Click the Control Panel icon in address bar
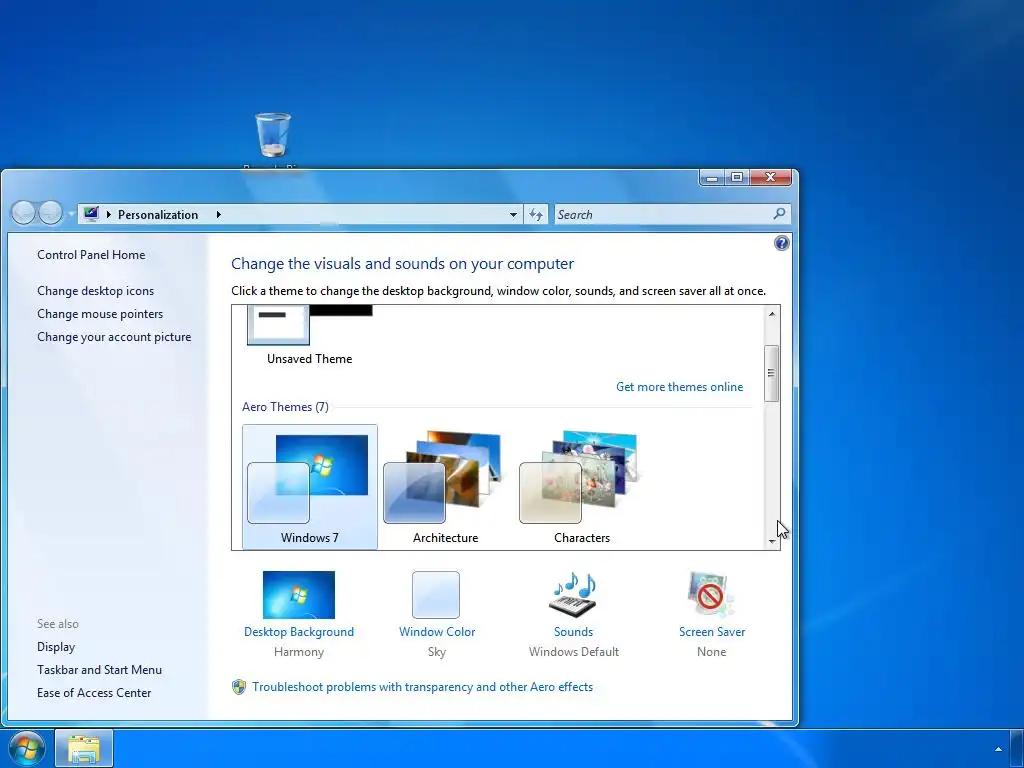The width and height of the screenshot is (1024, 768). 91,214
